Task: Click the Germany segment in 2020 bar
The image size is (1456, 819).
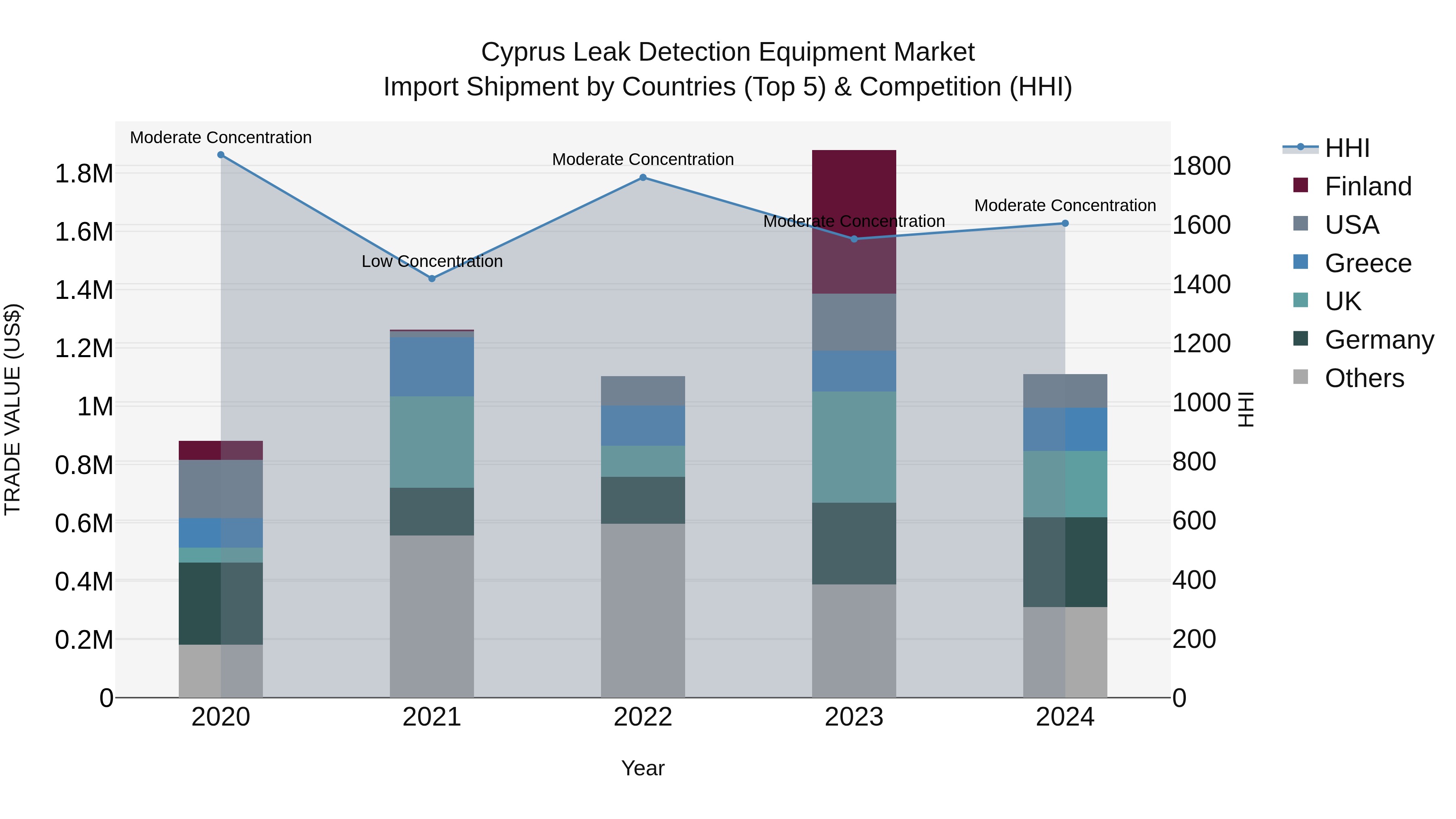Action: tap(221, 604)
